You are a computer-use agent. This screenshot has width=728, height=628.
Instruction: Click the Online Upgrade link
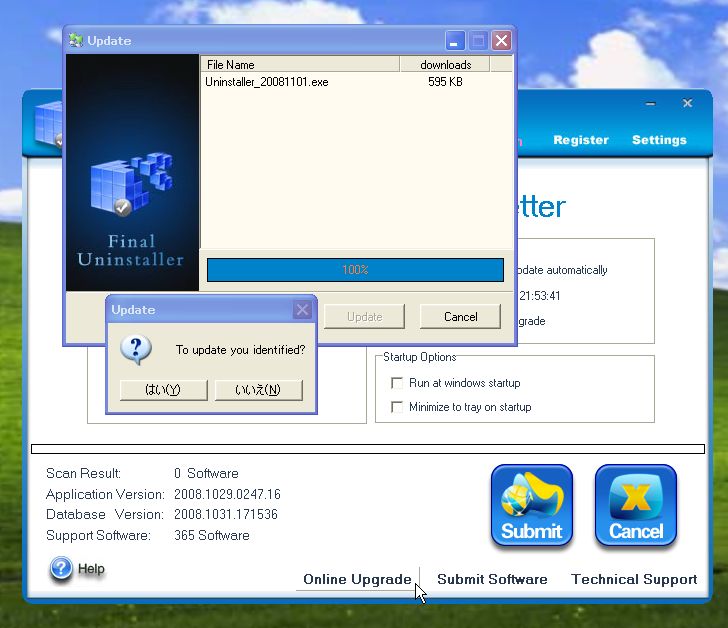pyautogui.click(x=357, y=579)
